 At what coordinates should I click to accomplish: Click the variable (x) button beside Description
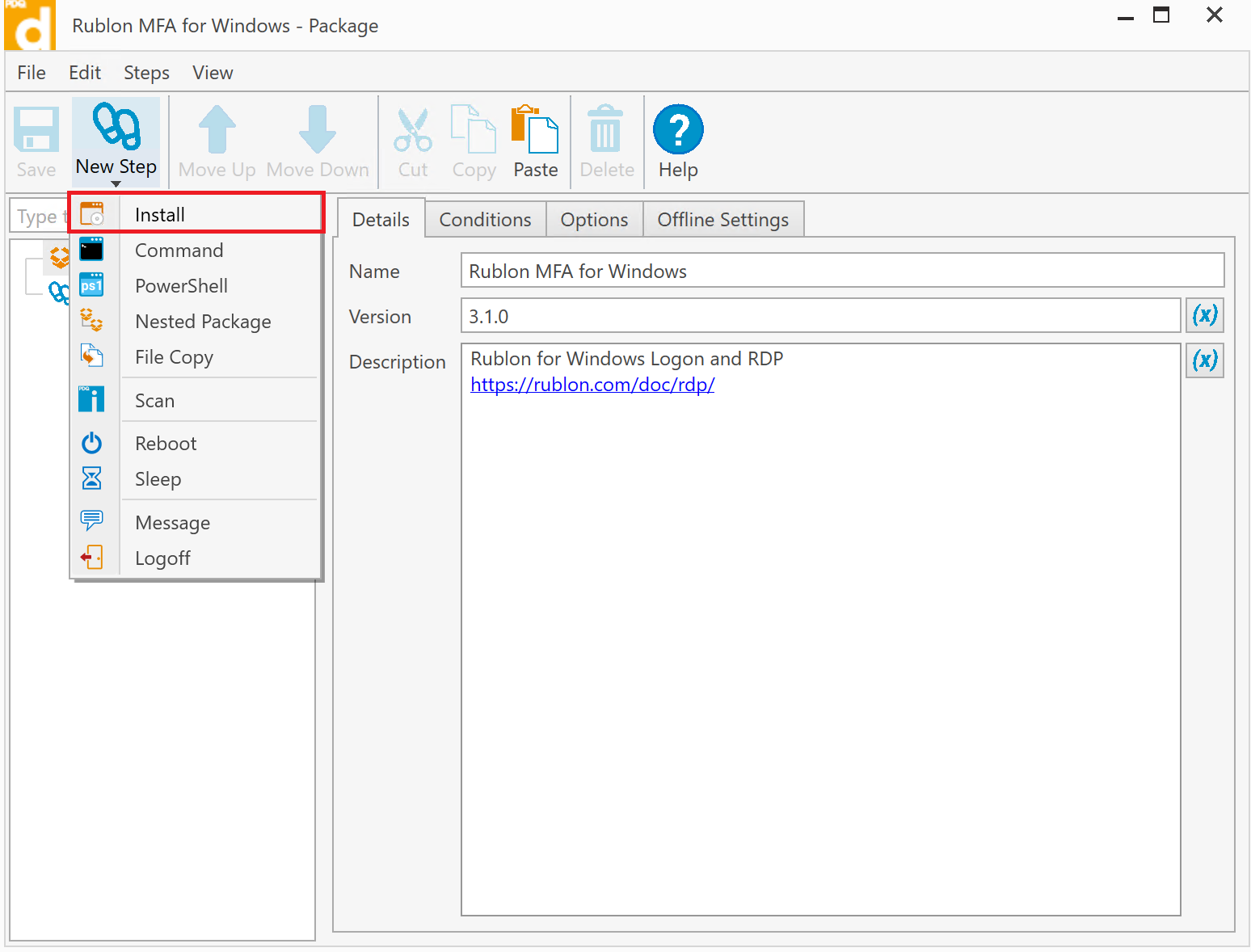coord(1204,360)
